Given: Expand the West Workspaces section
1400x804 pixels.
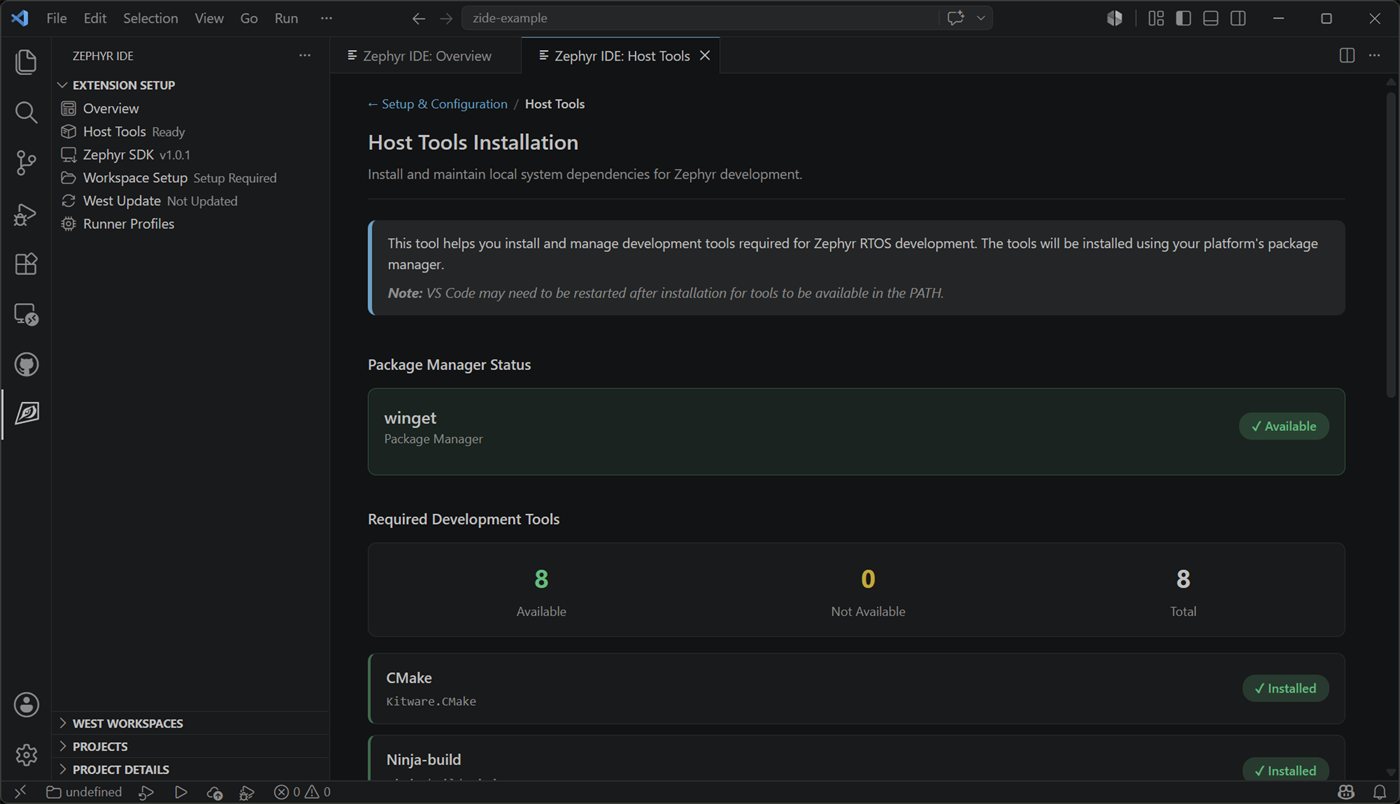Looking at the screenshot, I should point(190,723).
